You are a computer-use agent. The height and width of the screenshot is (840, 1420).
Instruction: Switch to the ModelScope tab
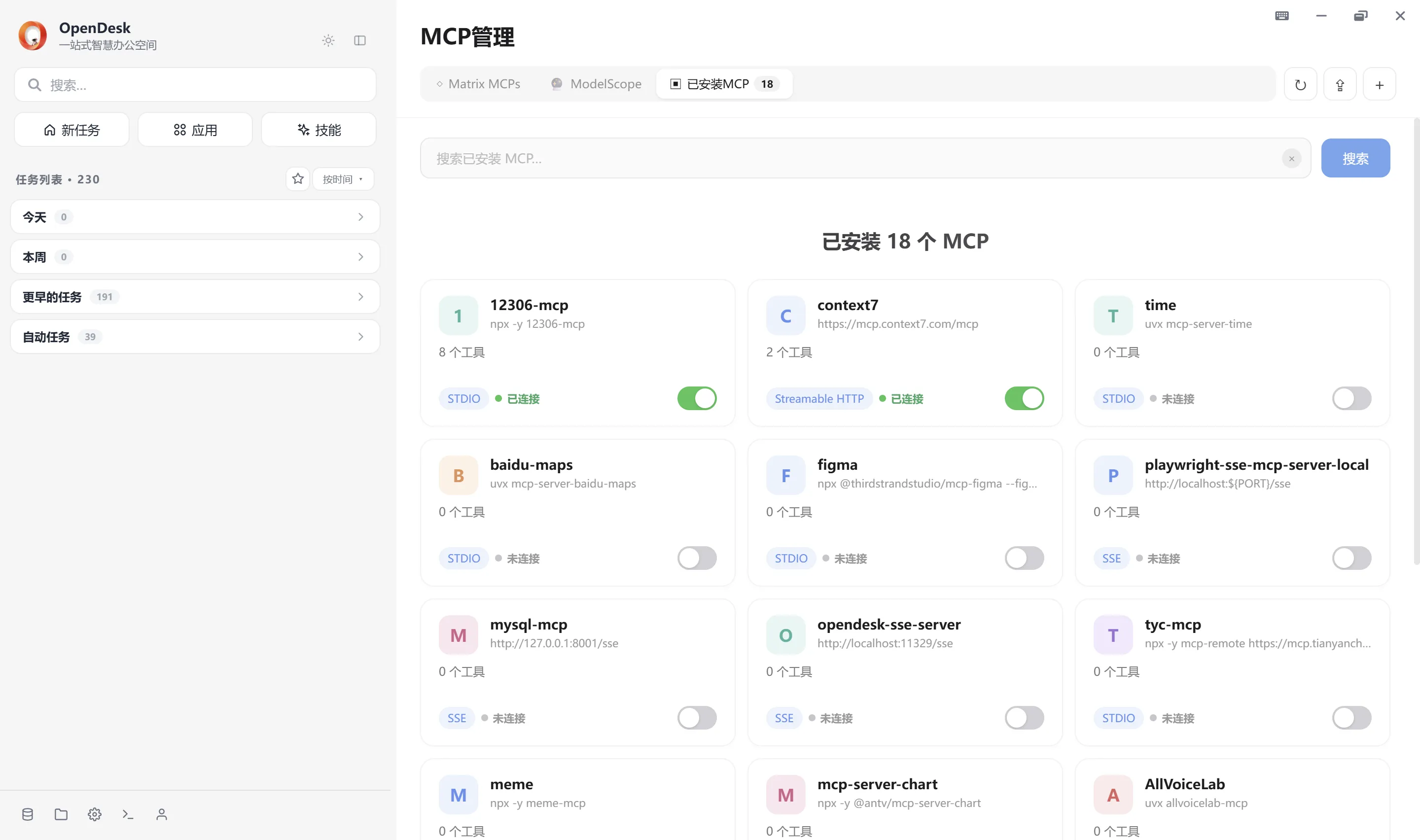(597, 84)
